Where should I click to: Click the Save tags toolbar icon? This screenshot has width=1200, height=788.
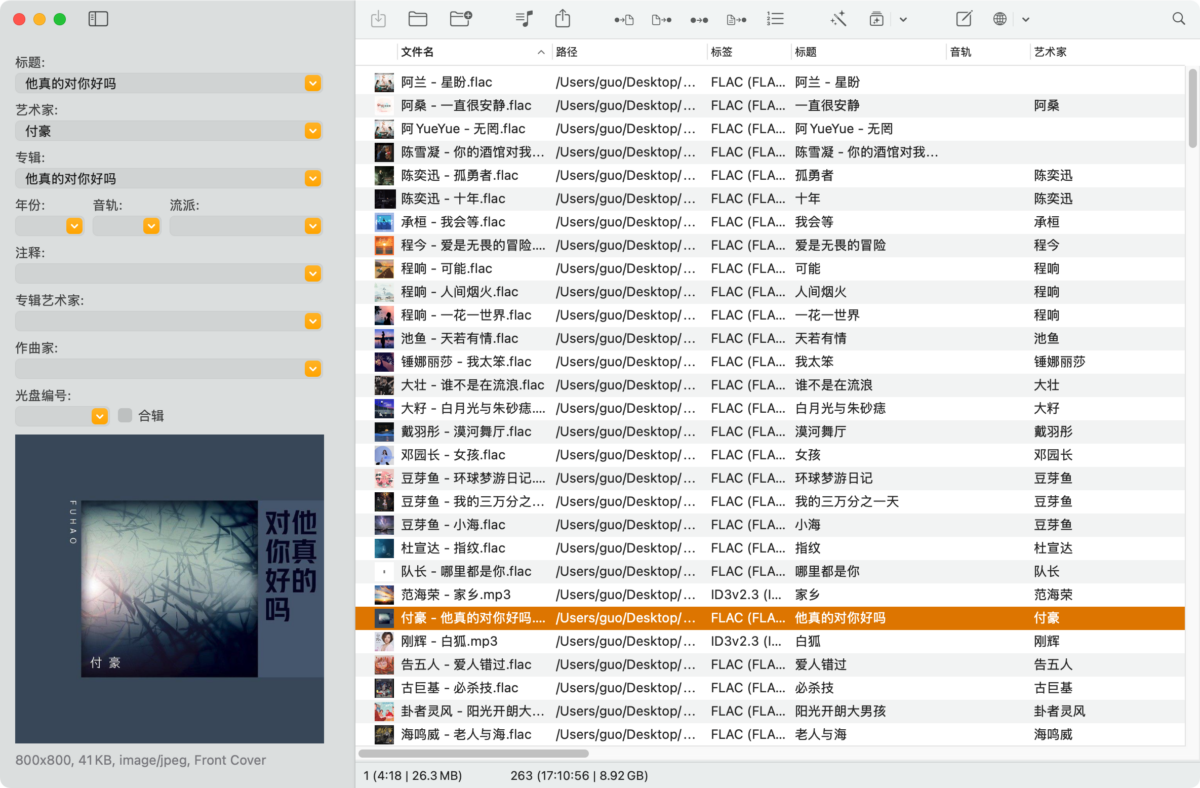[378, 19]
